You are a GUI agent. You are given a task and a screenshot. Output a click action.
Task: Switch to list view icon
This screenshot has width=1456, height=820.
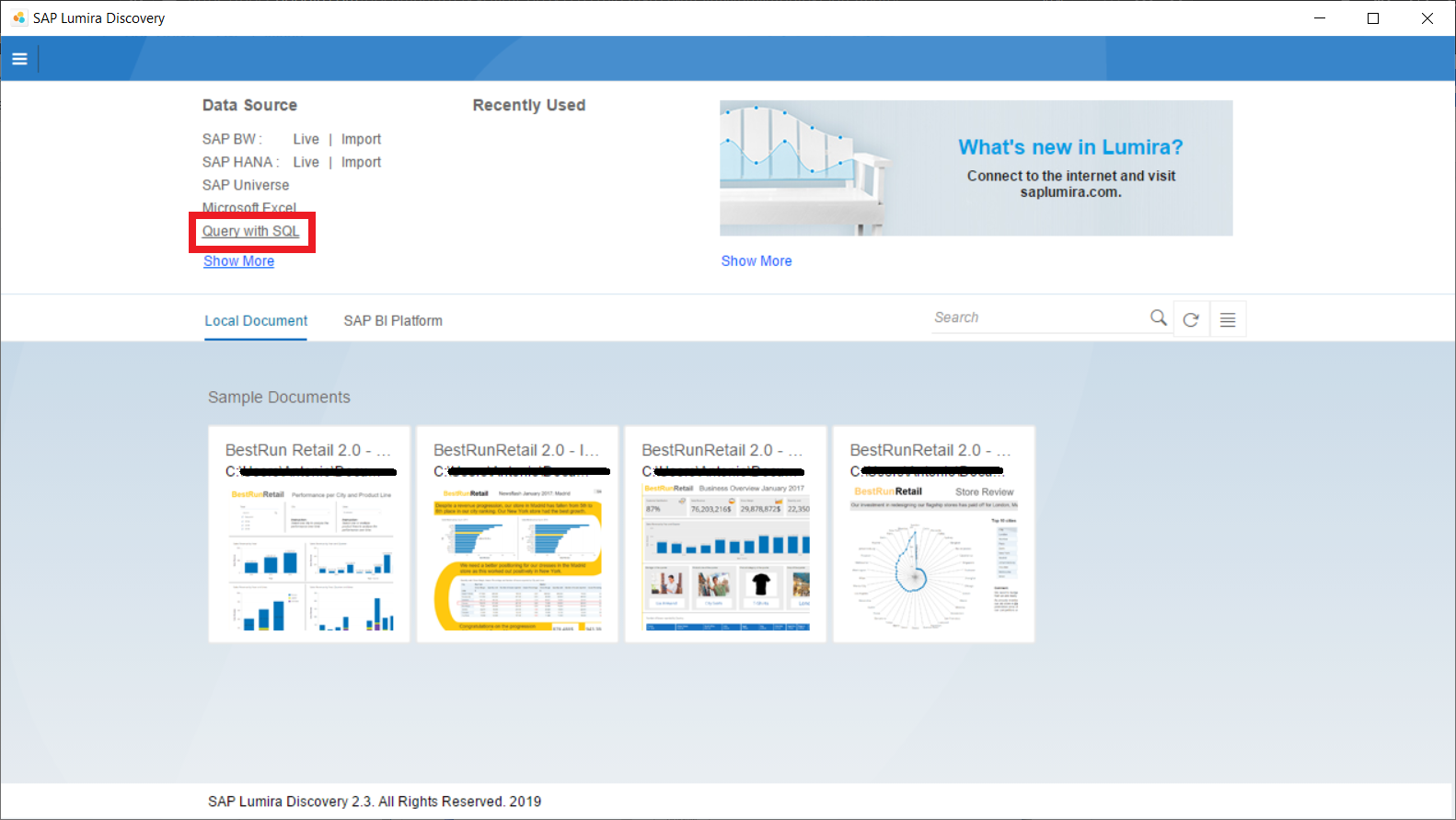(1228, 319)
